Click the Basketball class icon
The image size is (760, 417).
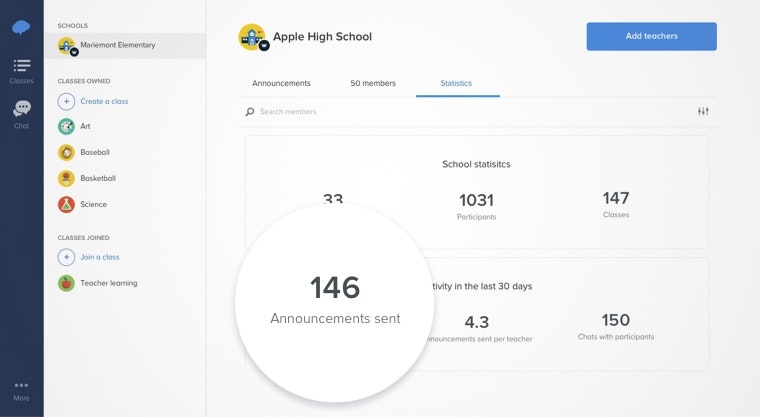pos(66,178)
